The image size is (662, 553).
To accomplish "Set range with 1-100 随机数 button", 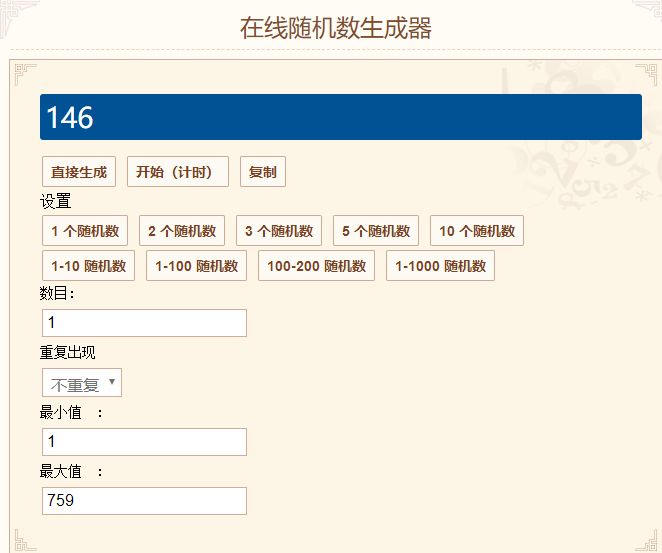I will pos(196,266).
